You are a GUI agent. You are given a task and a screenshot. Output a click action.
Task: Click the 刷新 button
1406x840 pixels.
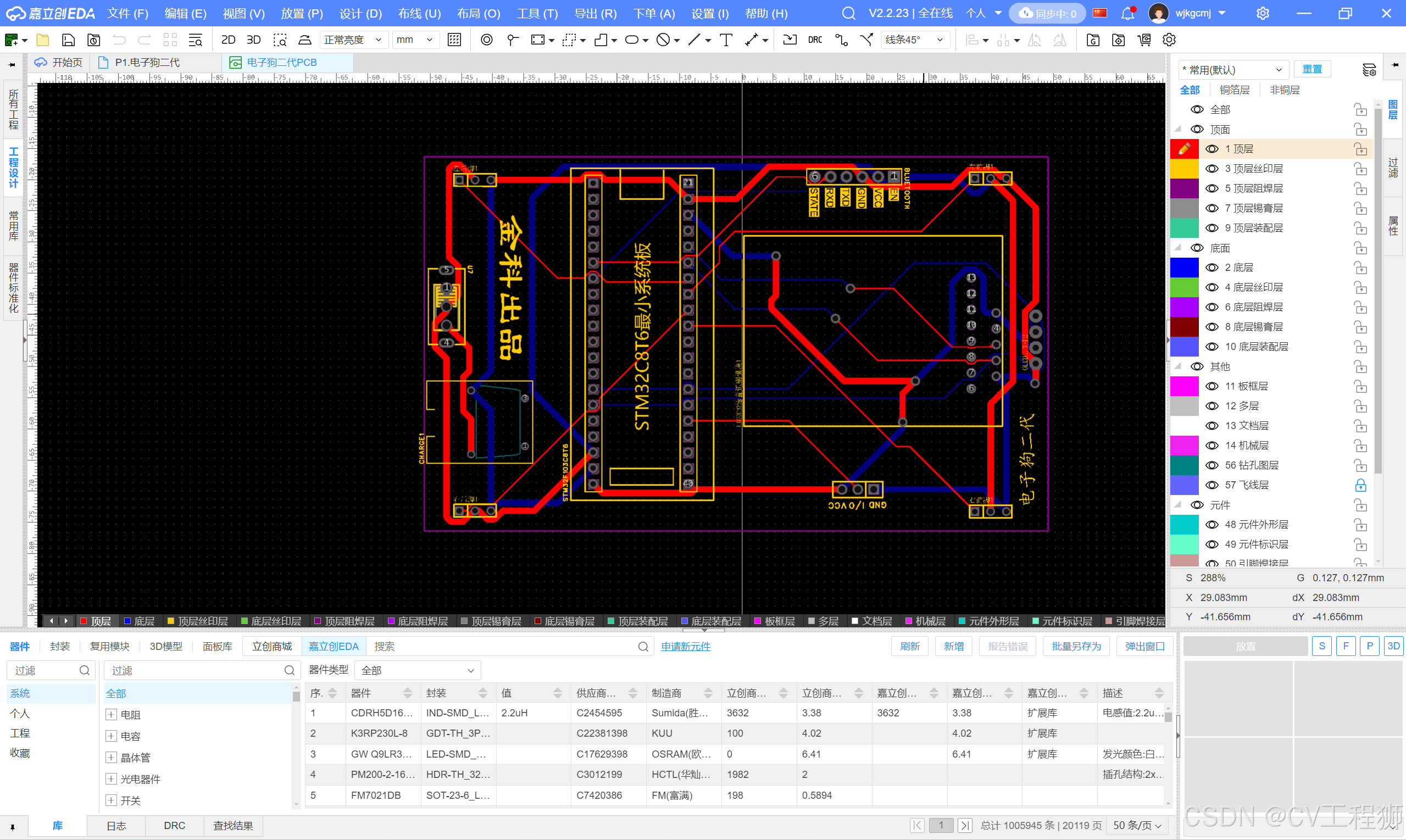910,646
